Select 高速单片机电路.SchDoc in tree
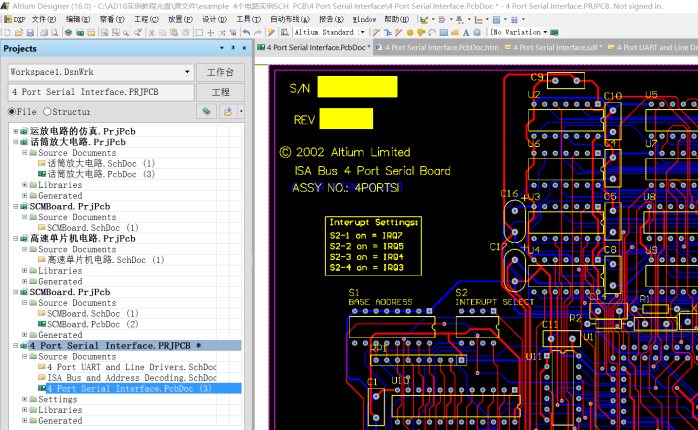The width and height of the screenshot is (698, 430). point(106,260)
